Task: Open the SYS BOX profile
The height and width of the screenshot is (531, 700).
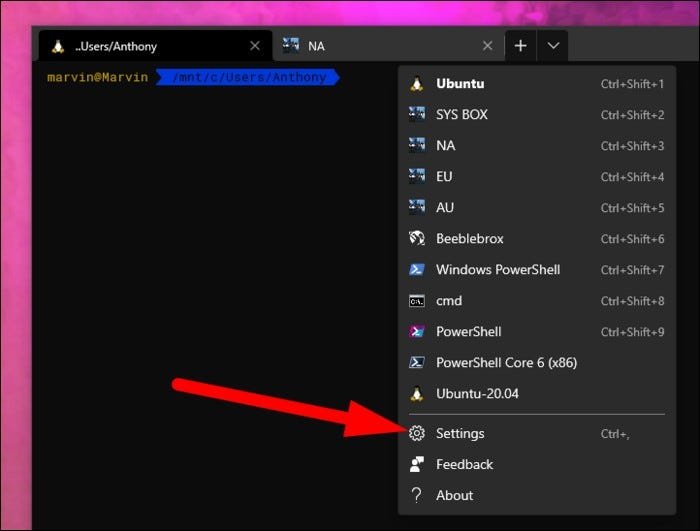Action: (x=537, y=114)
